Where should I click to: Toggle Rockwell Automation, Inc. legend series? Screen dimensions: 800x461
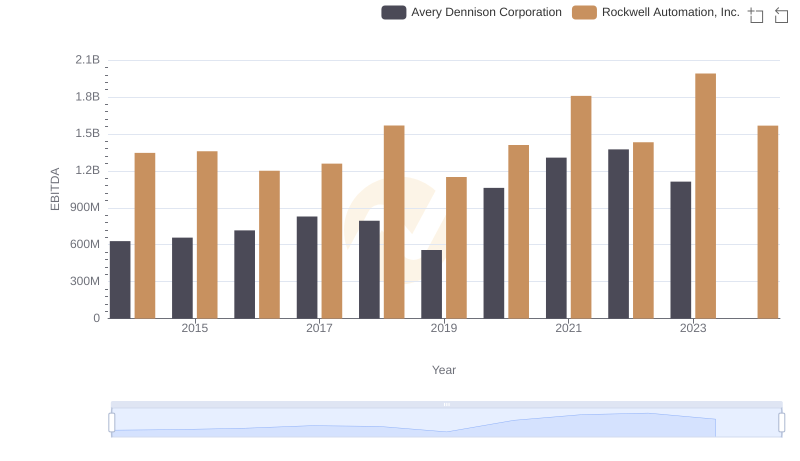point(656,12)
